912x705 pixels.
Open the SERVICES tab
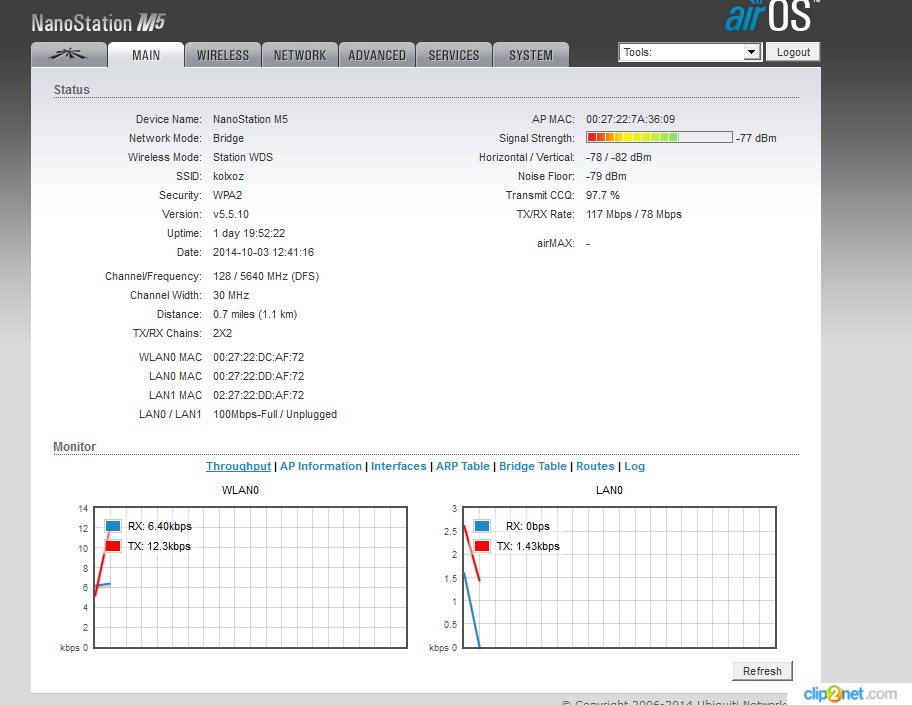coord(454,55)
